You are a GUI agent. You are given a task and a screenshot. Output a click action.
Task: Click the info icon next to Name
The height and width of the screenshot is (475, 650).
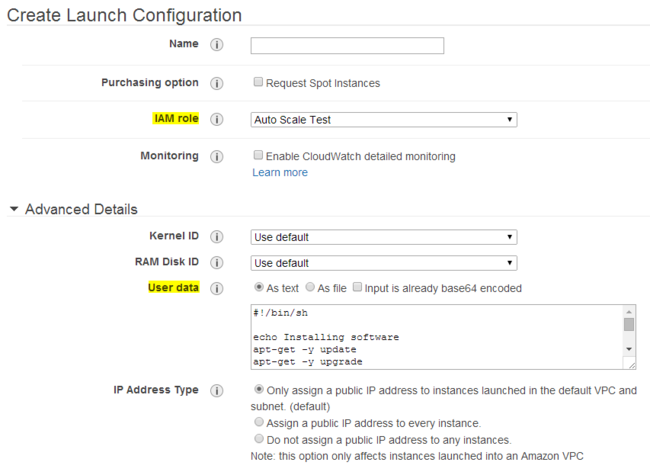[217, 45]
